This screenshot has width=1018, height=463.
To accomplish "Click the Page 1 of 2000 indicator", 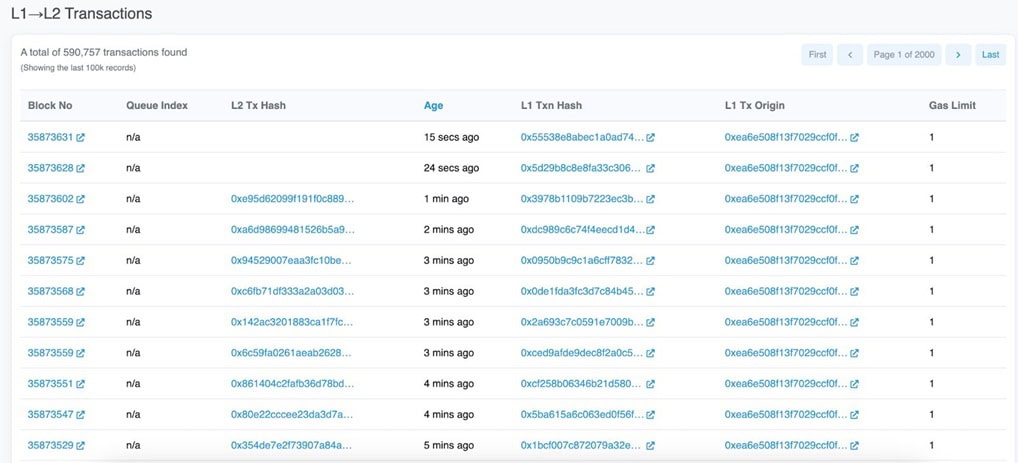I will [903, 55].
